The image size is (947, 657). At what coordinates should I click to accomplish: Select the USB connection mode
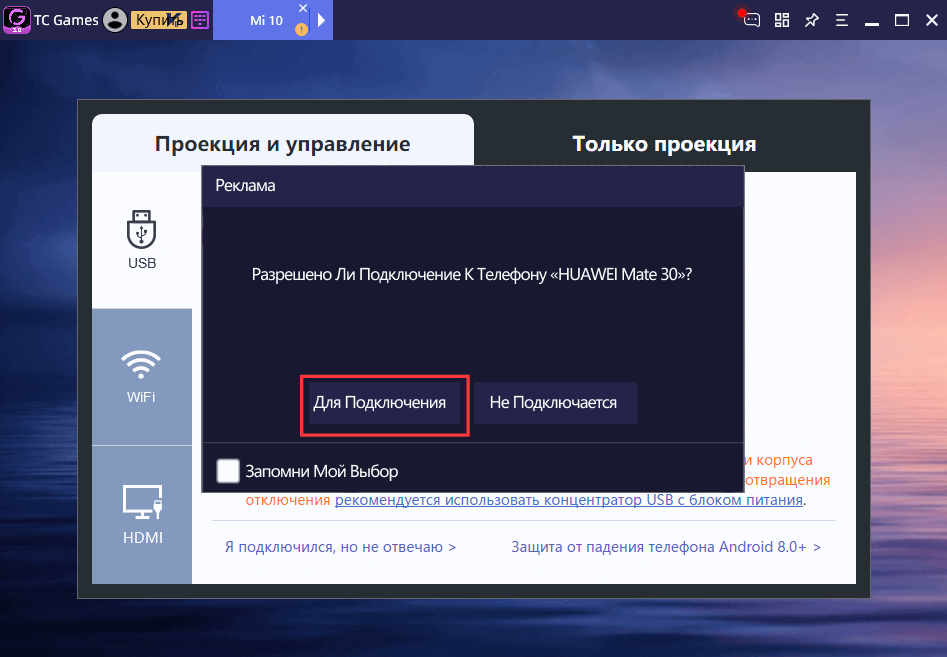pyautogui.click(x=142, y=240)
